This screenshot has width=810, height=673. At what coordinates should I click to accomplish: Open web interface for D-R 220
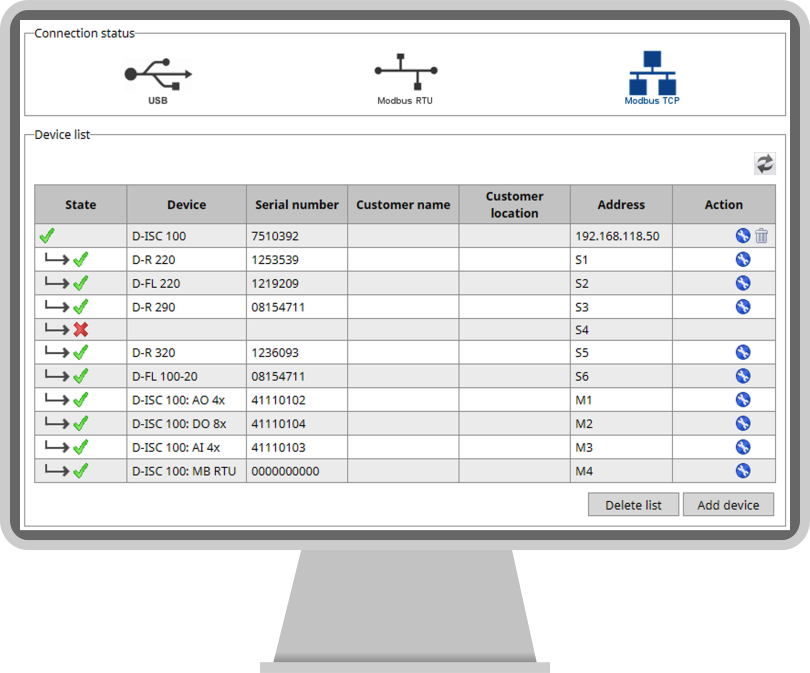pos(743,258)
